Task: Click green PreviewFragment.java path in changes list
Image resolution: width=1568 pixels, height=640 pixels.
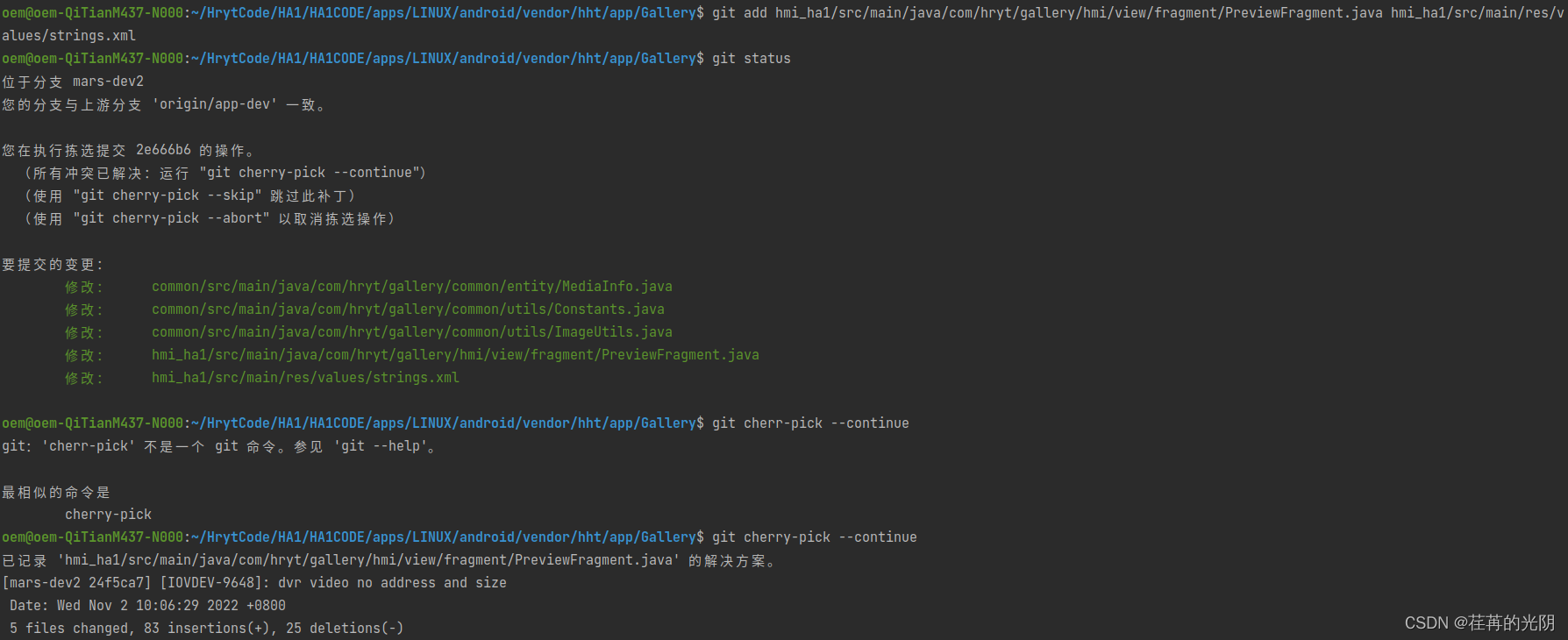Action: 455,355
